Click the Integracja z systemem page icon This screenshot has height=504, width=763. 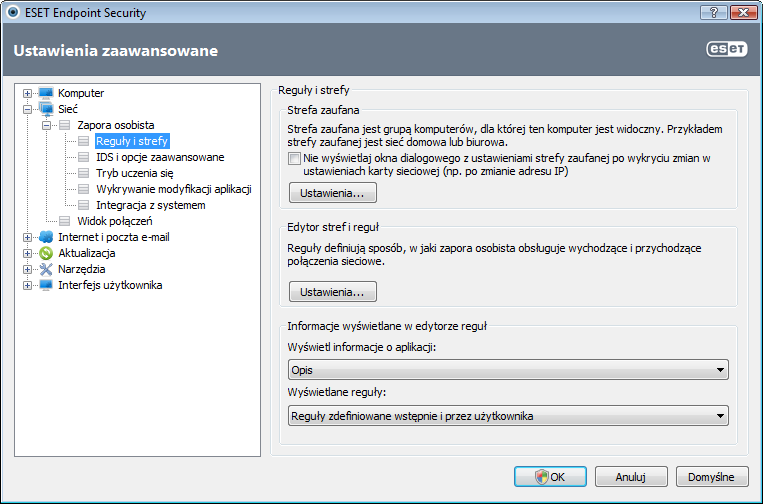[84, 205]
